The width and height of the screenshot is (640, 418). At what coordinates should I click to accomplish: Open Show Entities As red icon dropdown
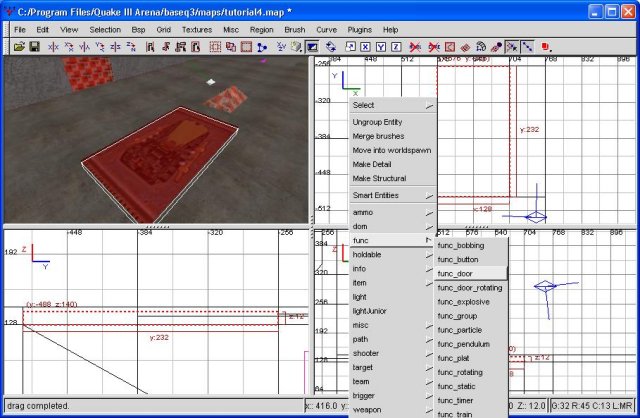[x=546, y=47]
